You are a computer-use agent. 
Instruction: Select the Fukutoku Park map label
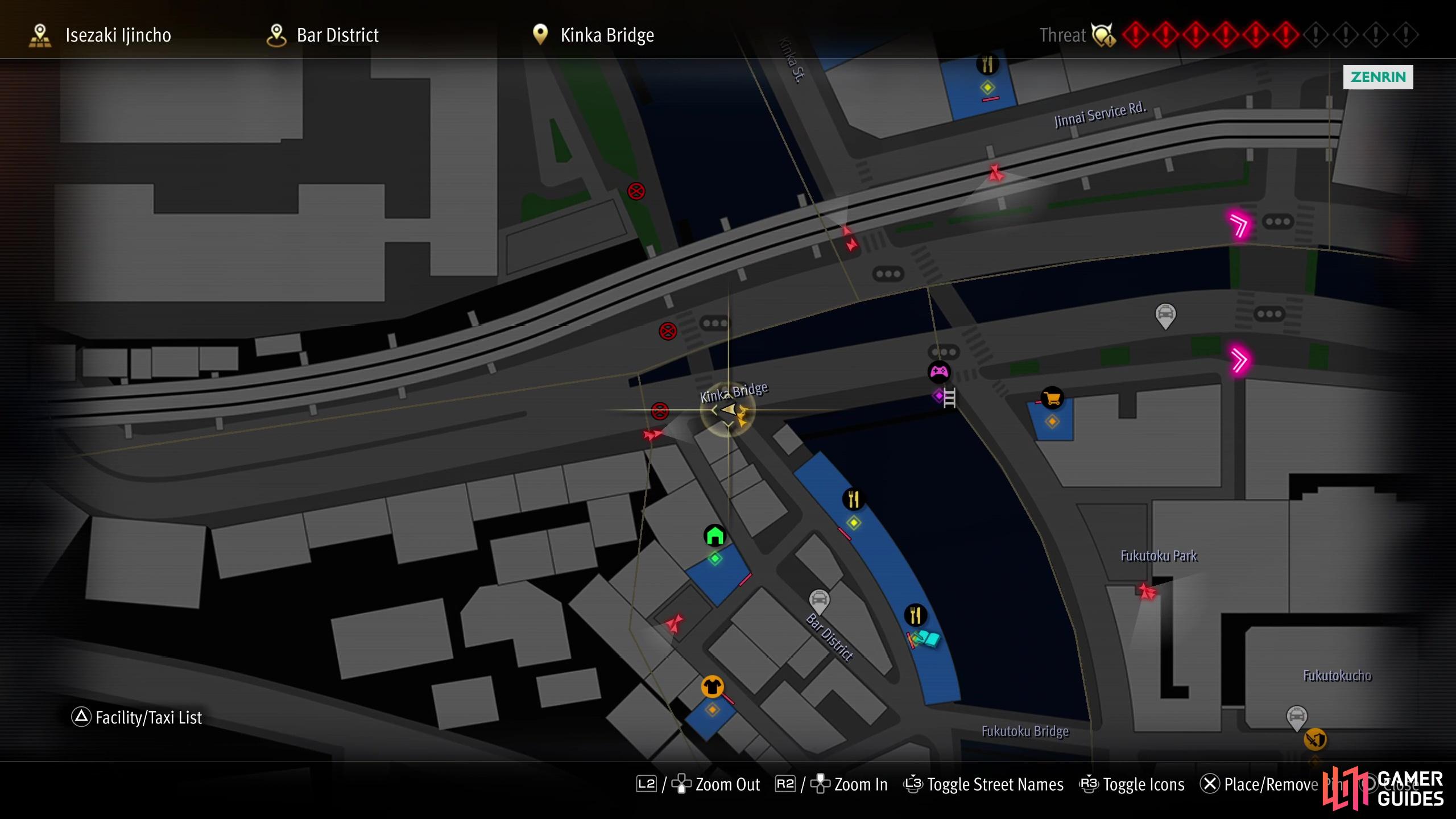[1159, 556]
